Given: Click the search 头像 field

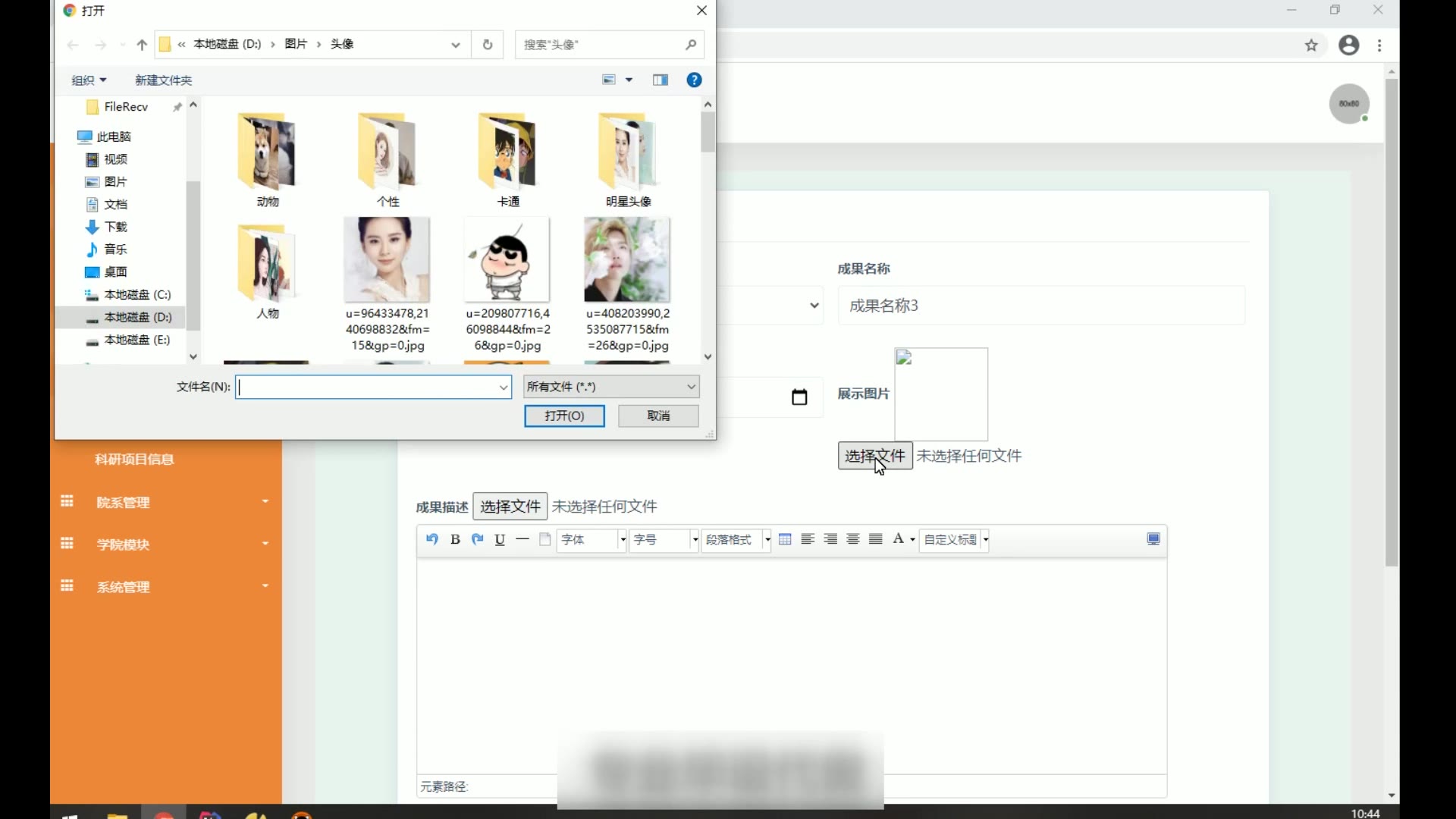Looking at the screenshot, I should [x=609, y=45].
